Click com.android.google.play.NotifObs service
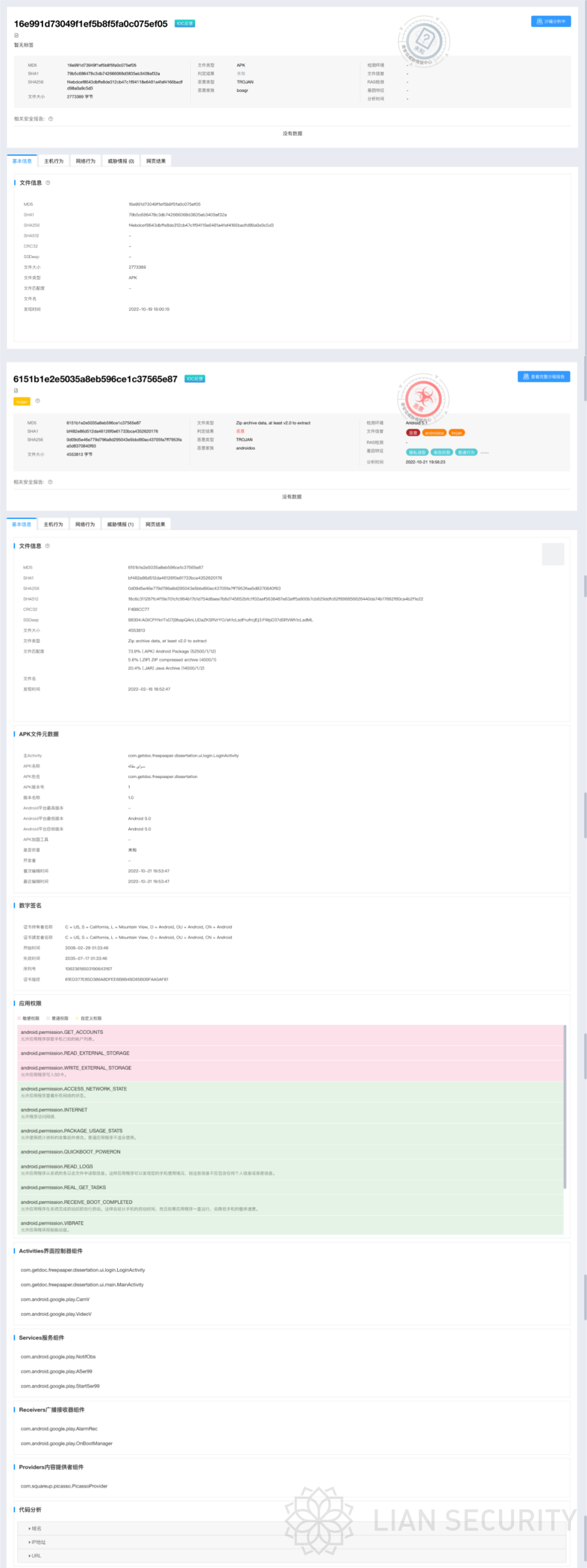The height and width of the screenshot is (1568, 587). point(58,1356)
